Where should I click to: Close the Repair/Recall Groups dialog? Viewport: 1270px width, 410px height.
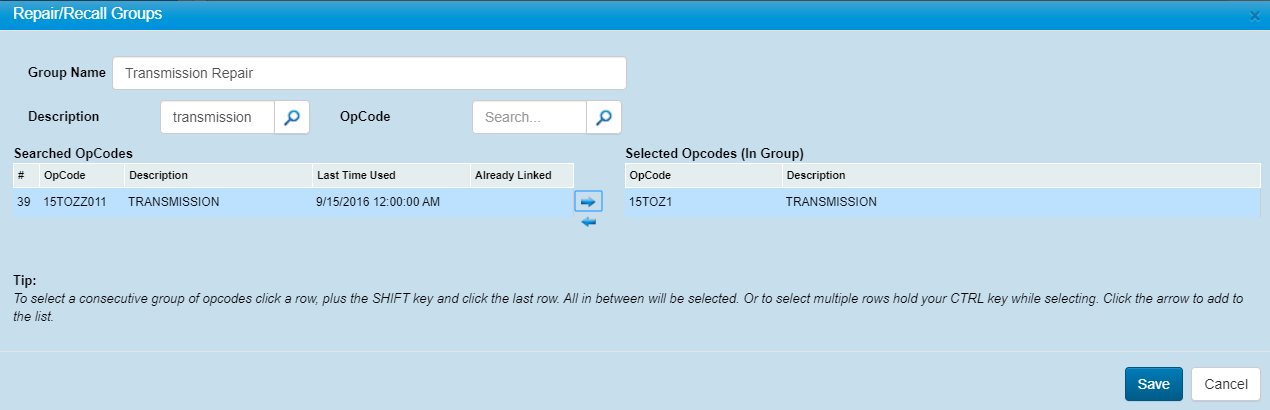pyautogui.click(x=1255, y=15)
